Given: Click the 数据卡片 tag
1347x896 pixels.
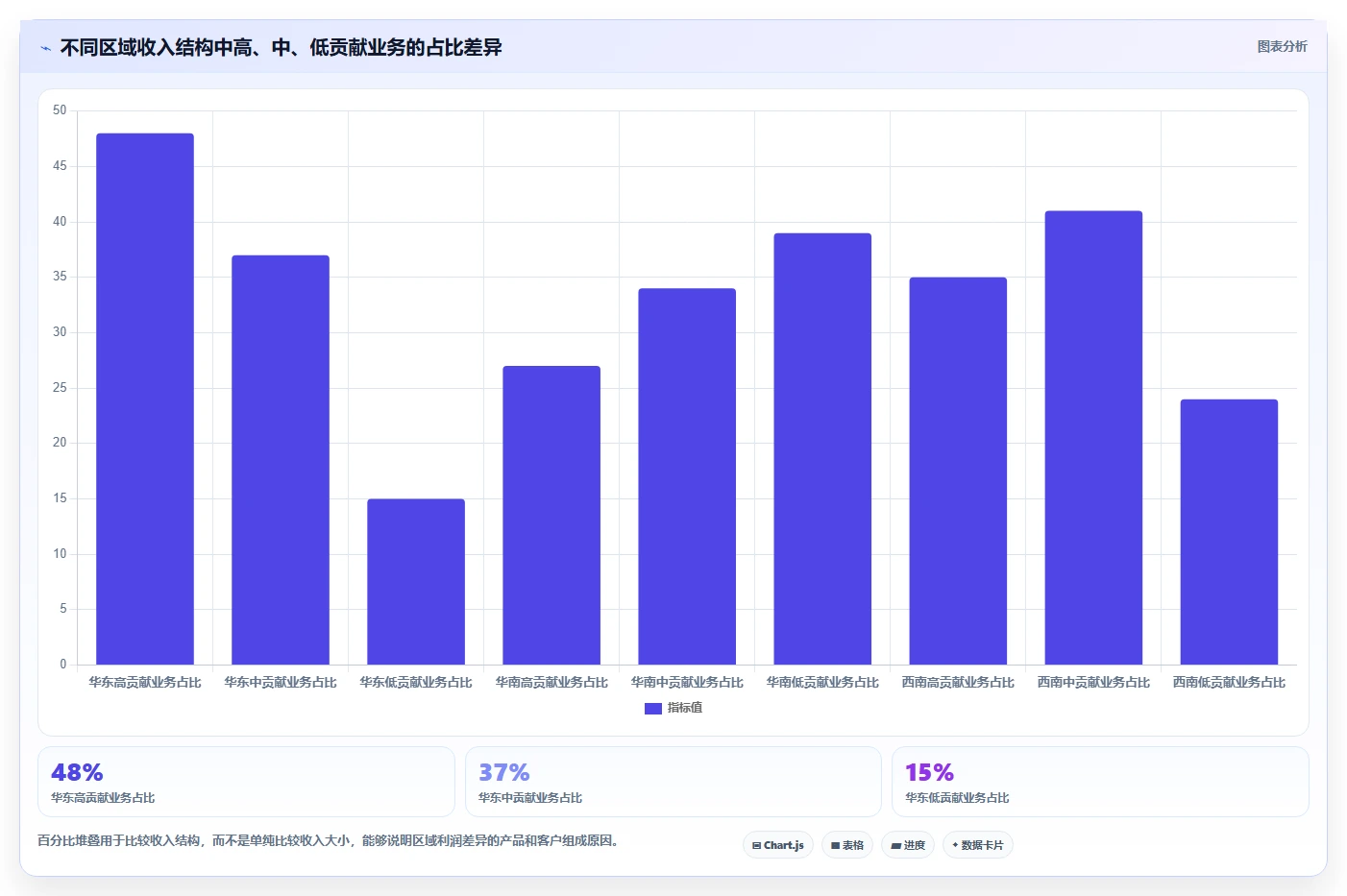Looking at the screenshot, I should (x=978, y=845).
